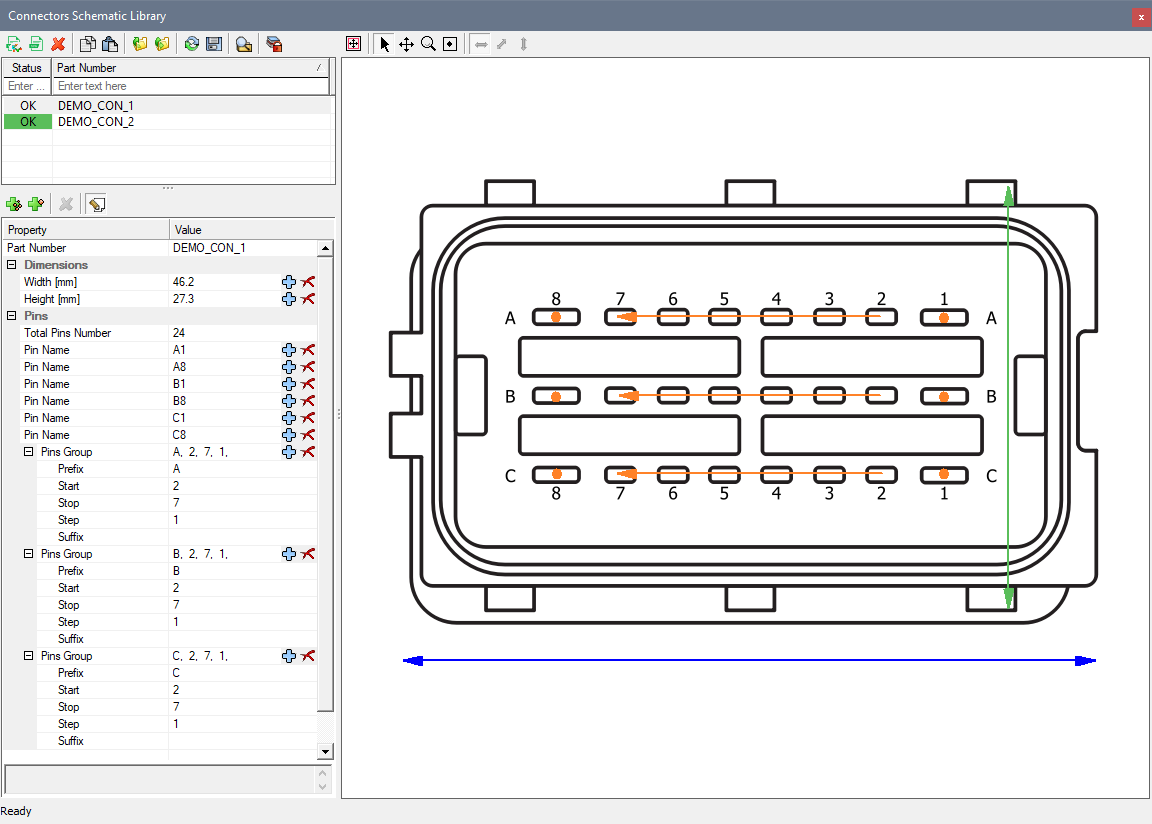Image resolution: width=1152 pixels, height=824 pixels.
Task: Click the copy icon in top toolbar
Action: pyautogui.click(x=88, y=44)
